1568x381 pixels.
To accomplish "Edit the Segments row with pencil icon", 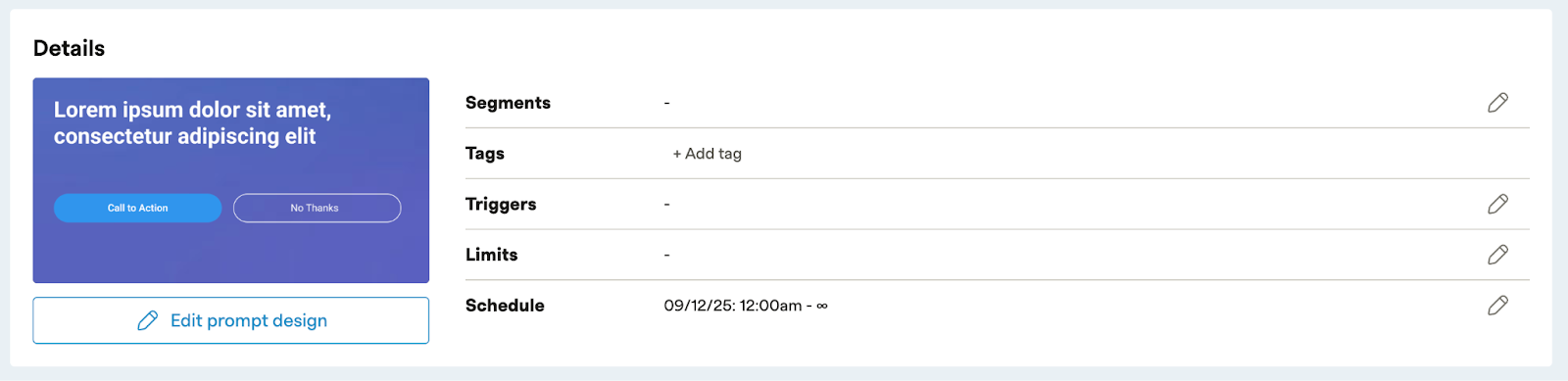I will pyautogui.click(x=1497, y=103).
